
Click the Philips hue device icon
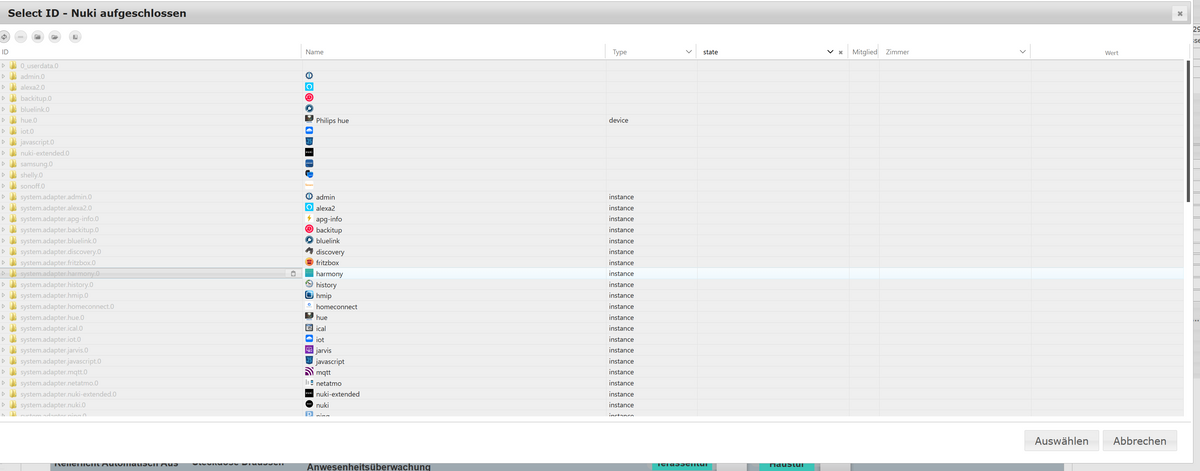[309, 120]
